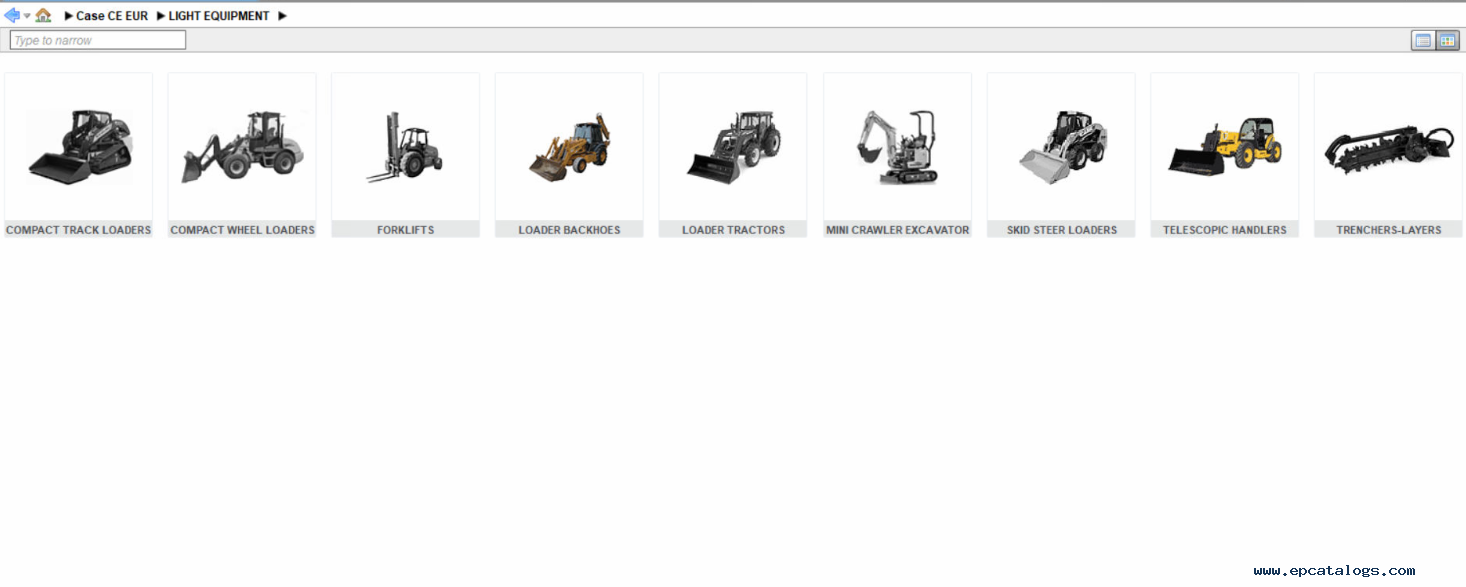This screenshot has height=587, width=1466.
Task: Open the telescopic handler image
Action: click(1225, 146)
